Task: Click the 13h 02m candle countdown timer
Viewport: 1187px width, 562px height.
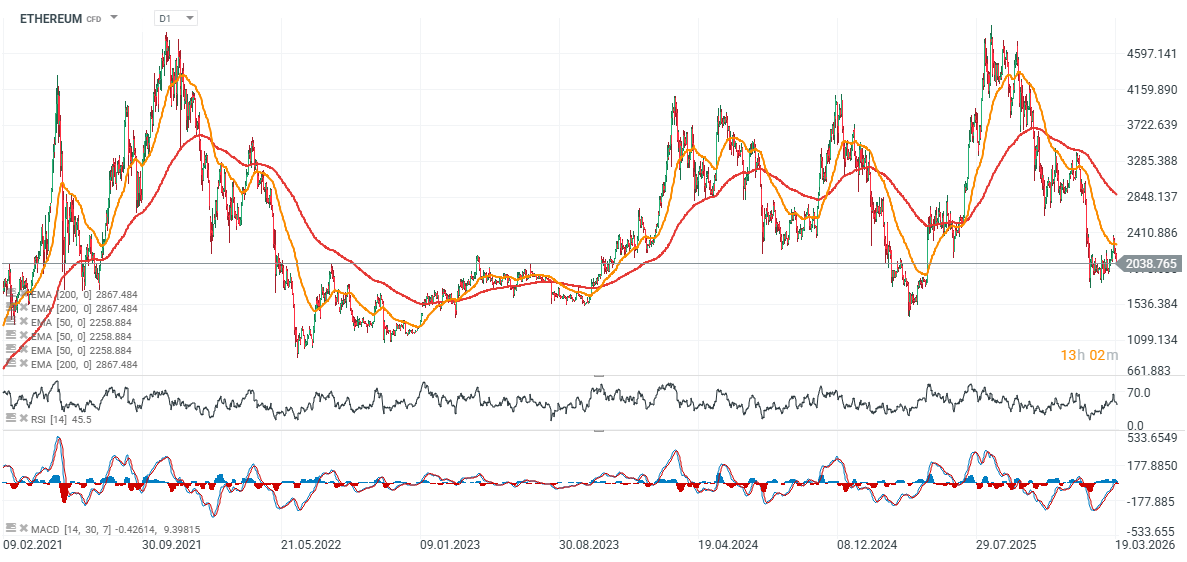Action: point(1087,355)
